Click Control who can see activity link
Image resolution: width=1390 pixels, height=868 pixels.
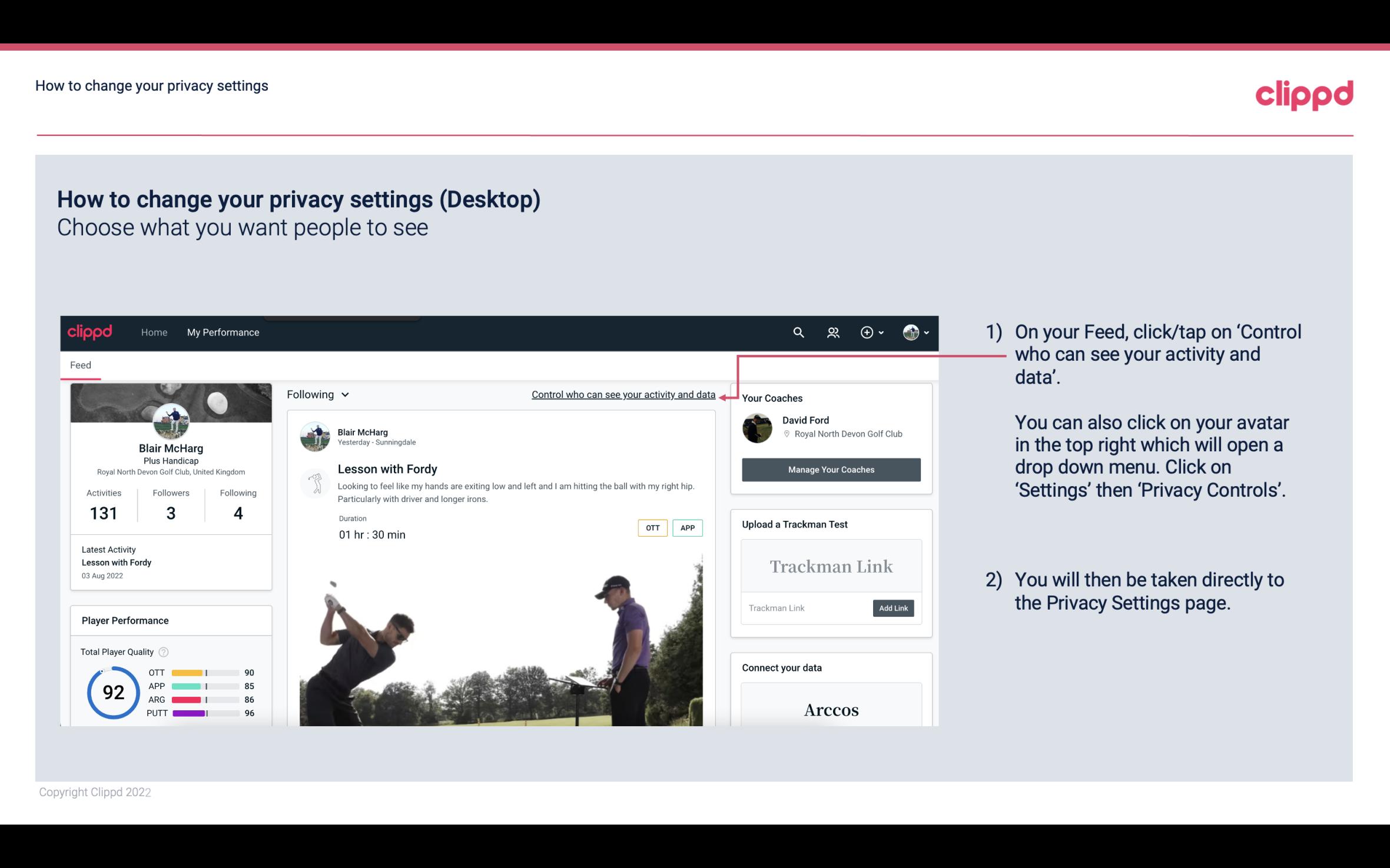tap(623, 394)
